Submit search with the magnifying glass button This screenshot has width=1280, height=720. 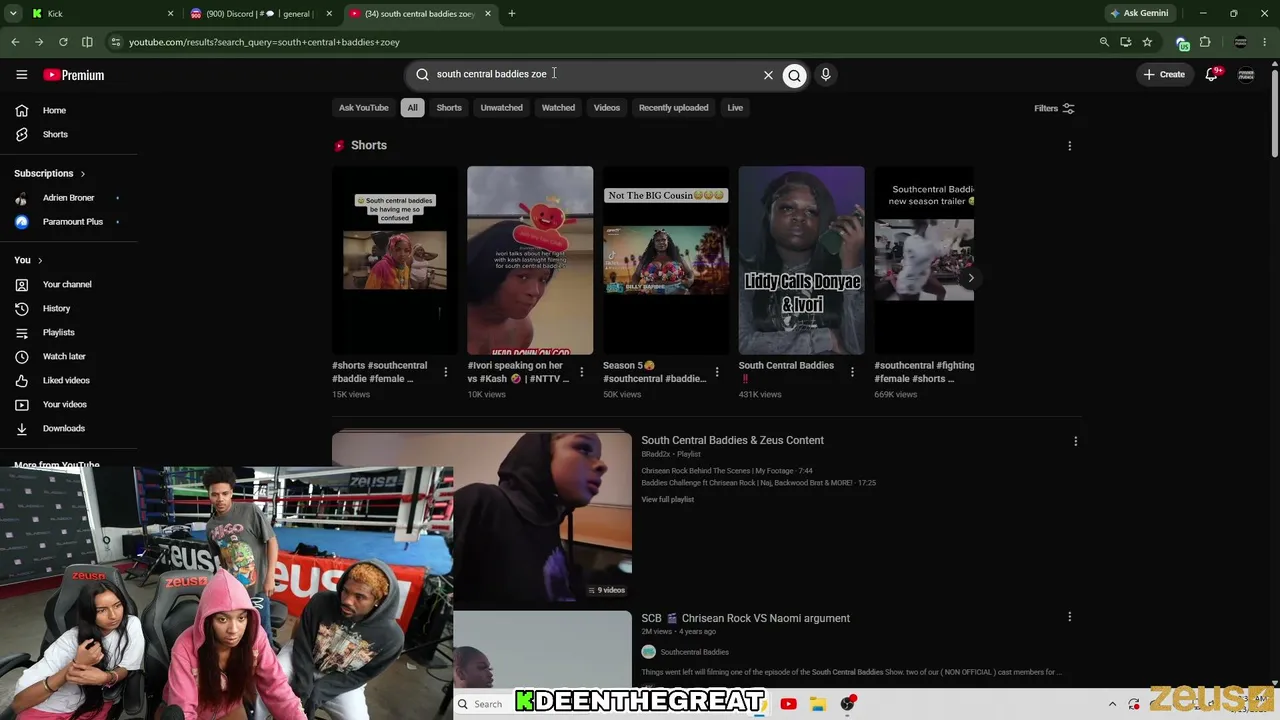click(794, 75)
